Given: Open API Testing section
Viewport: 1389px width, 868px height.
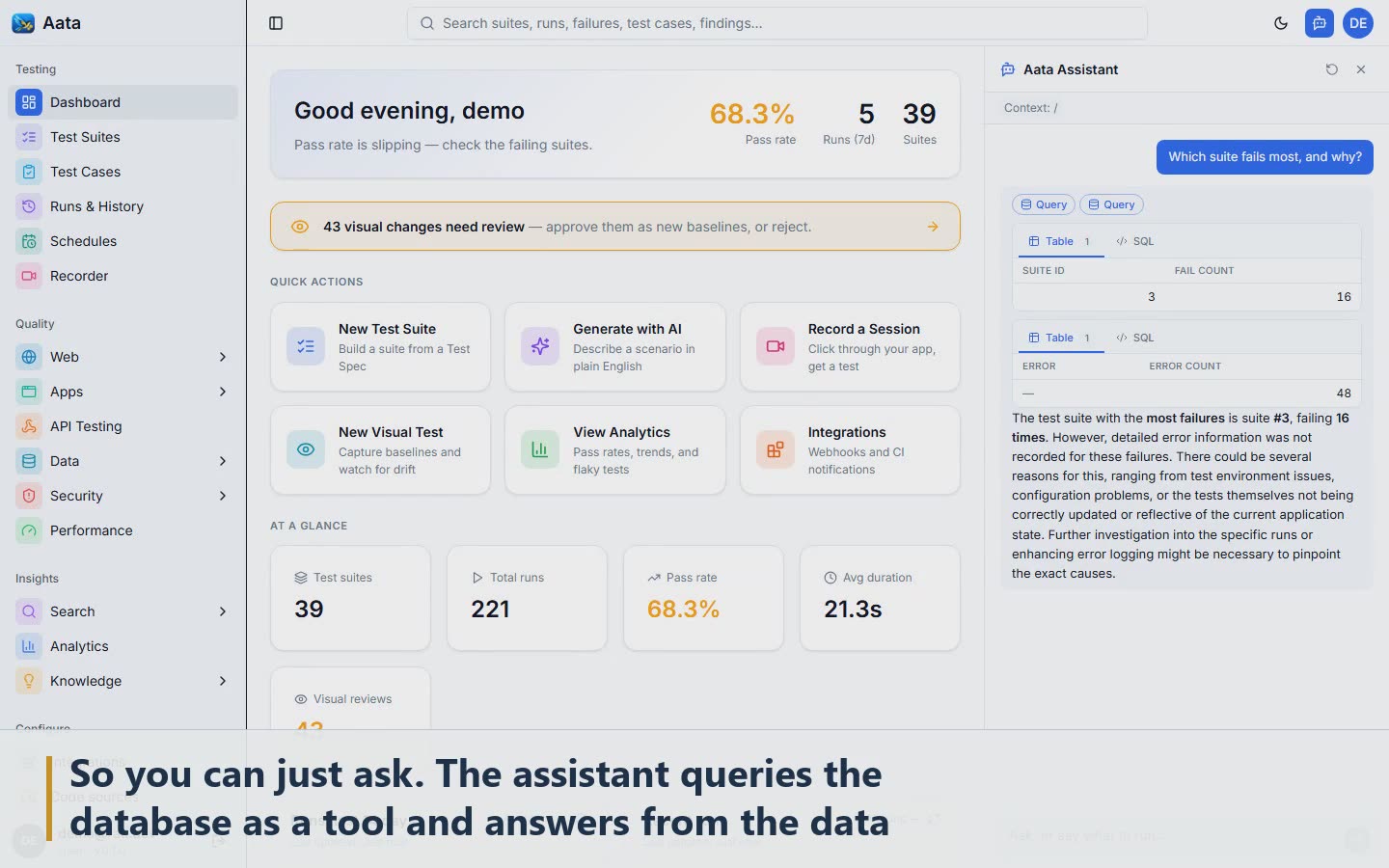Looking at the screenshot, I should (x=123, y=426).
